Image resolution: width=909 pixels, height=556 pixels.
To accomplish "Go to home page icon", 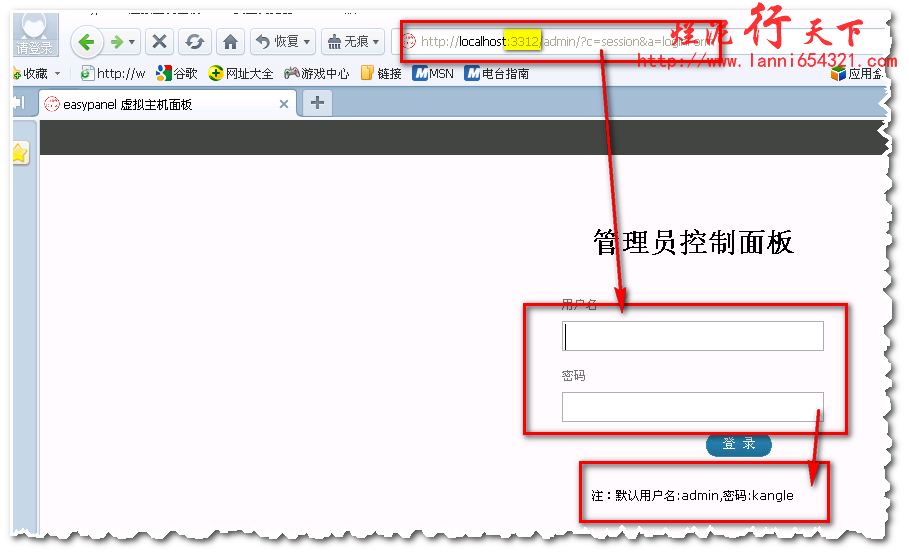I will coord(230,42).
